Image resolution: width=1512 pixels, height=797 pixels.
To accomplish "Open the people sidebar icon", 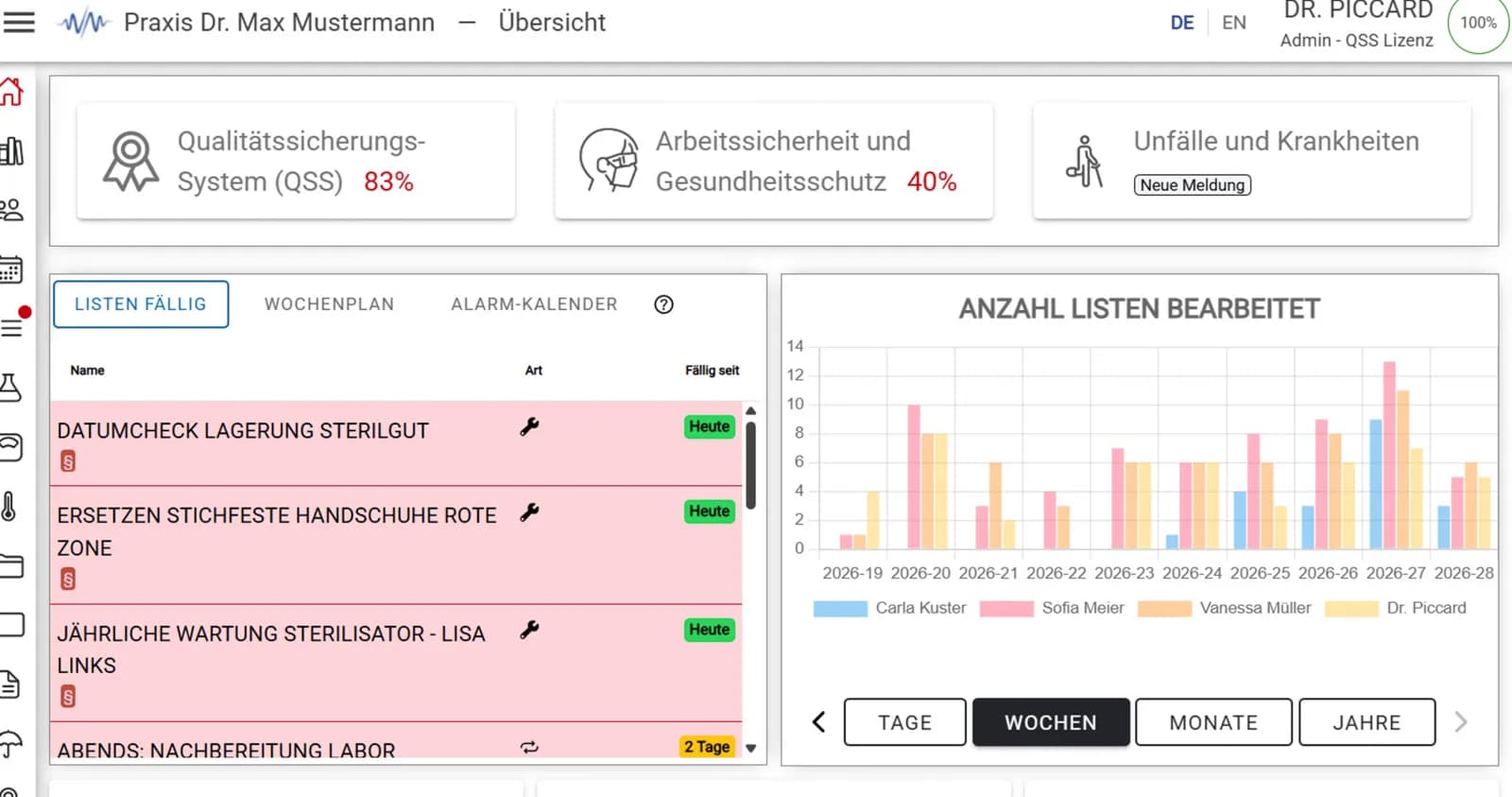I will tap(11, 210).
